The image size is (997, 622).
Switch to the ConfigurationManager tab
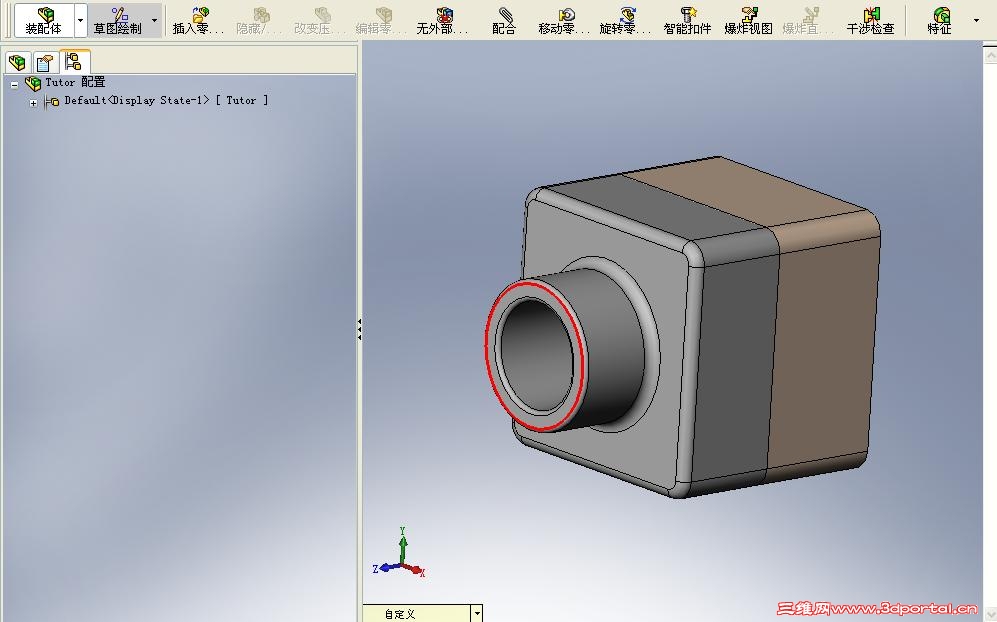[74, 62]
